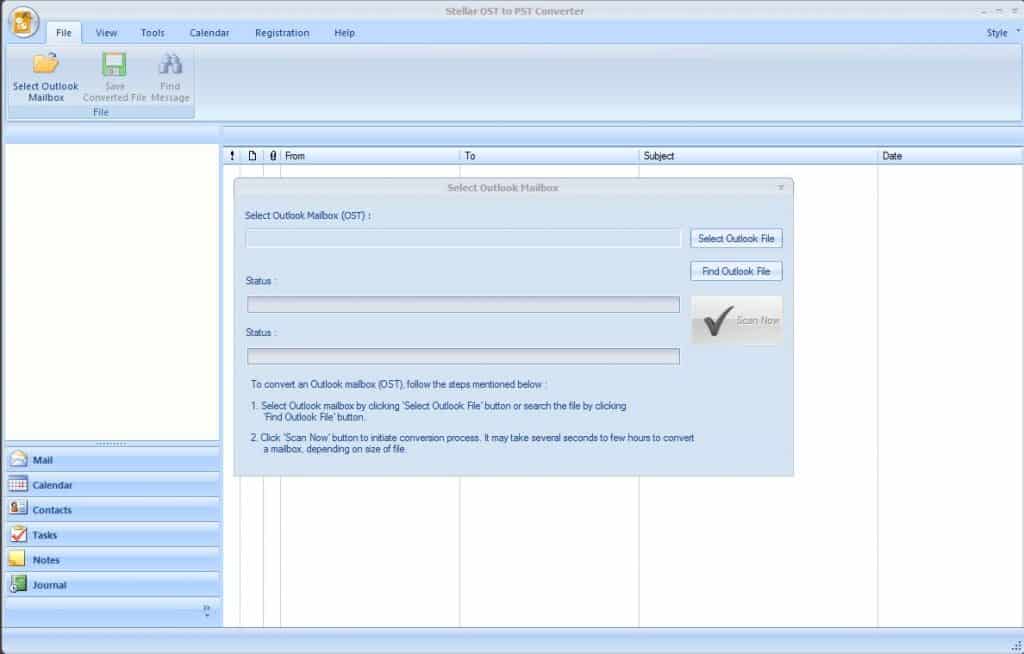Image resolution: width=1024 pixels, height=654 pixels.
Task: Click the navigation pane splitter grip dots
Action: 112,444
